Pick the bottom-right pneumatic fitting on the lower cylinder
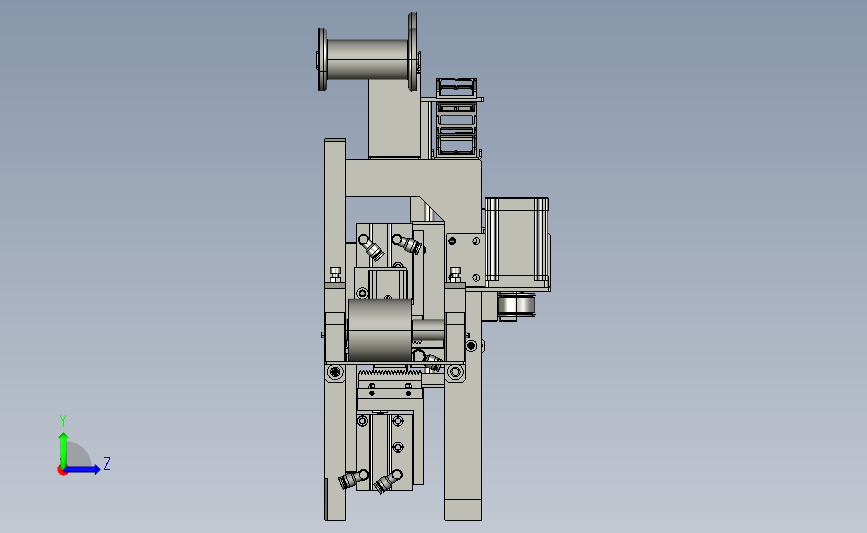The height and width of the screenshot is (533, 867). tap(388, 481)
